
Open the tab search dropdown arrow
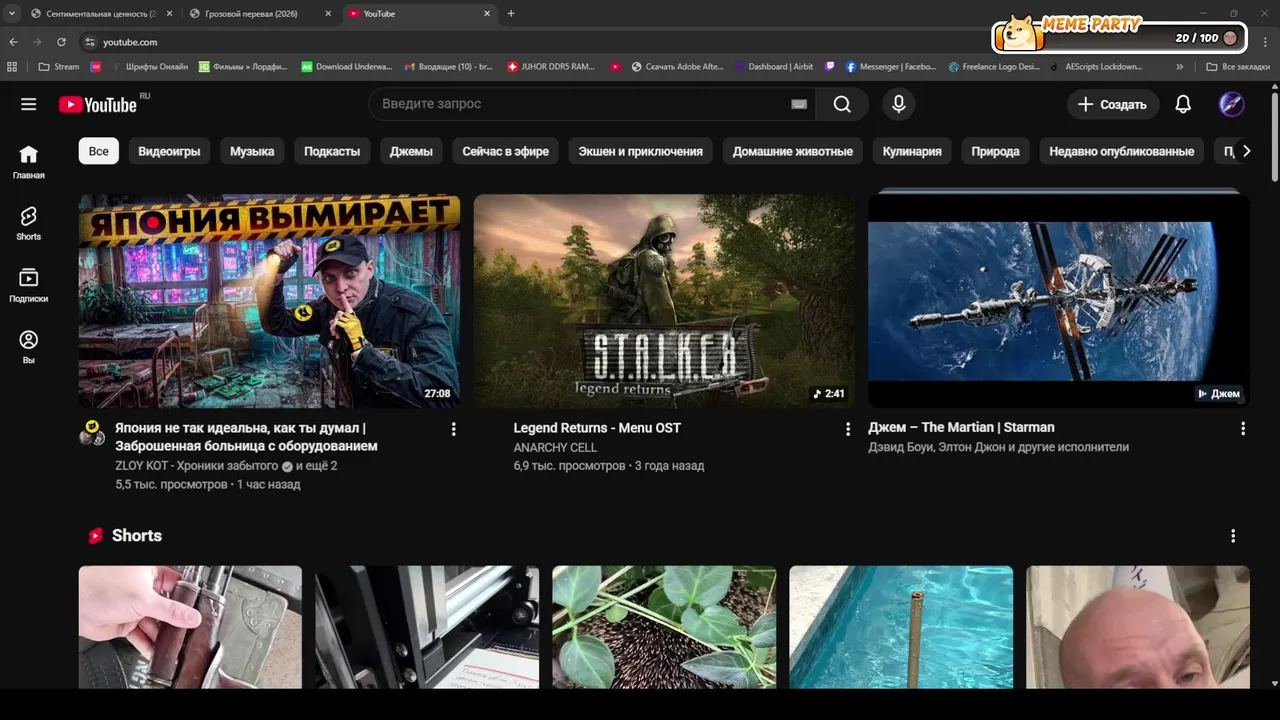pyautogui.click(x=11, y=13)
